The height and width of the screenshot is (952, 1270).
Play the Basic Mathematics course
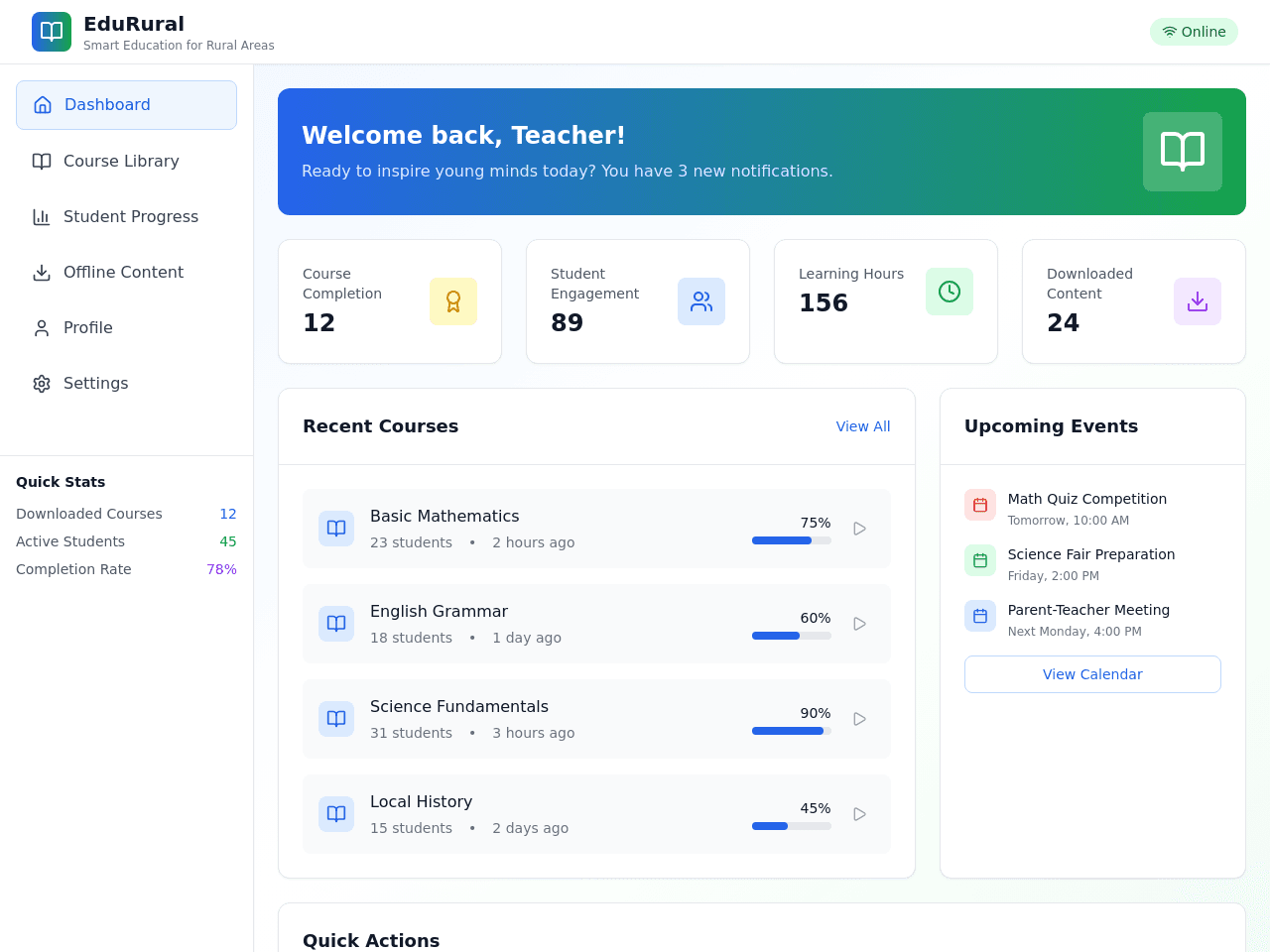(x=860, y=529)
